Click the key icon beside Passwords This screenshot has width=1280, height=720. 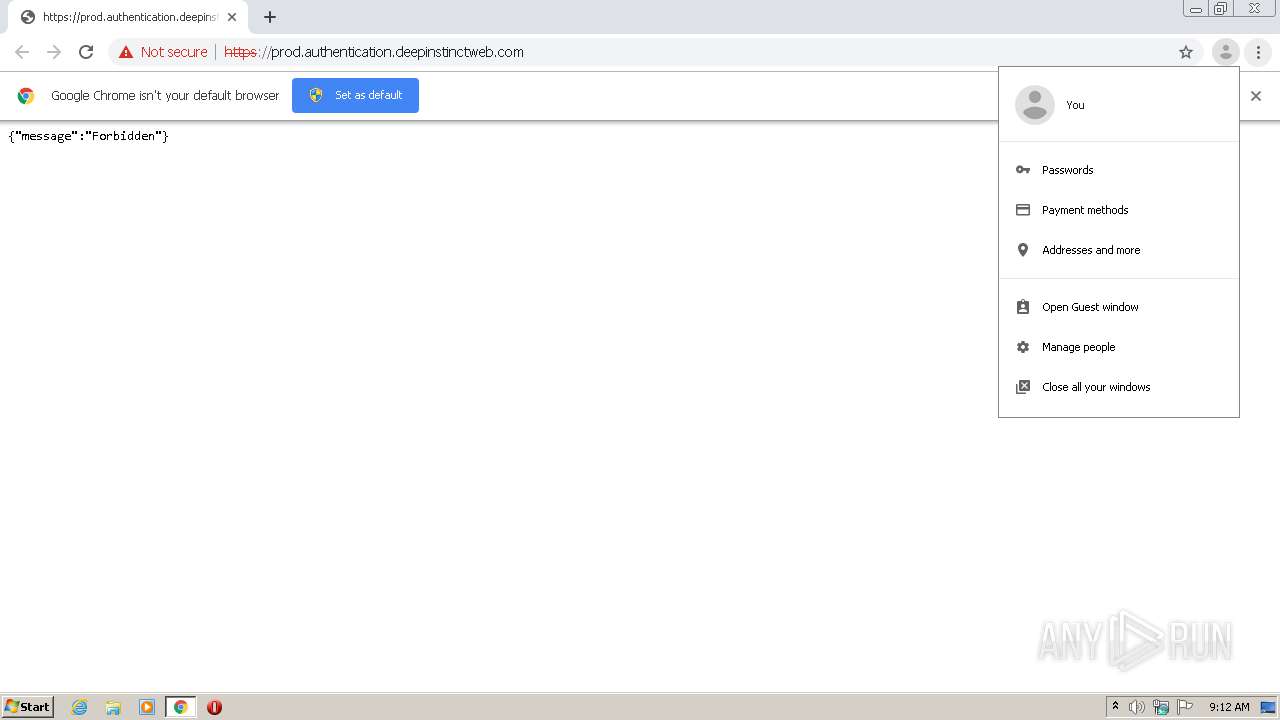[1023, 170]
